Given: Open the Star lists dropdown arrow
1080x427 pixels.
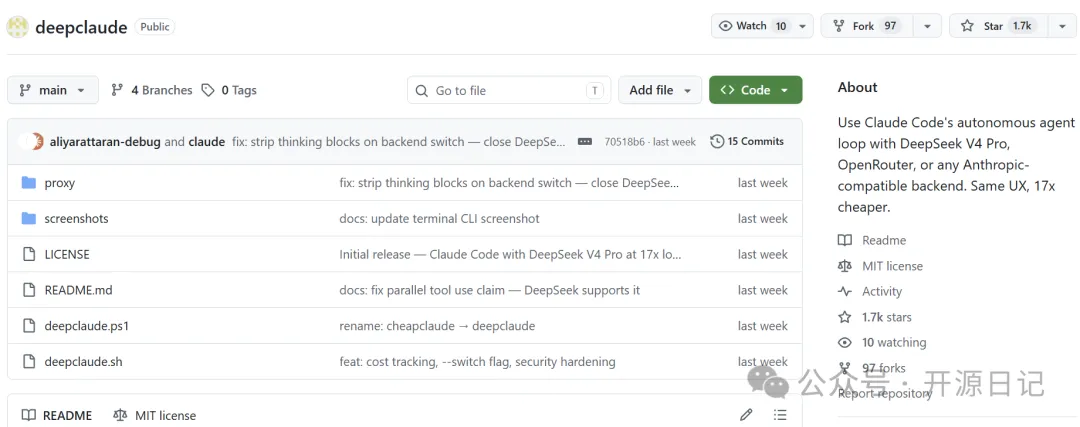Looking at the screenshot, I should click(1061, 26).
